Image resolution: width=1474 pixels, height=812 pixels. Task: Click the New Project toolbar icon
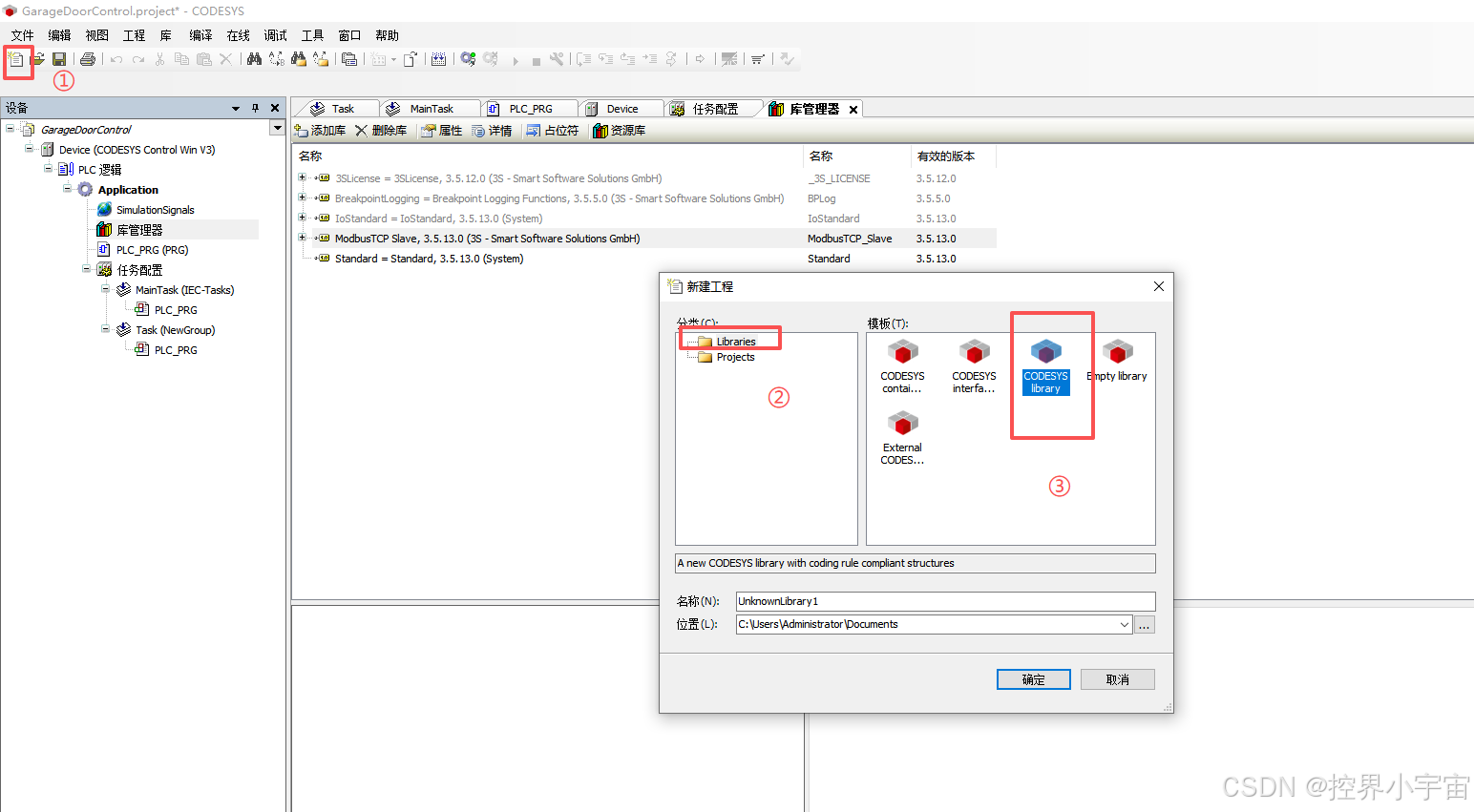pos(16,59)
